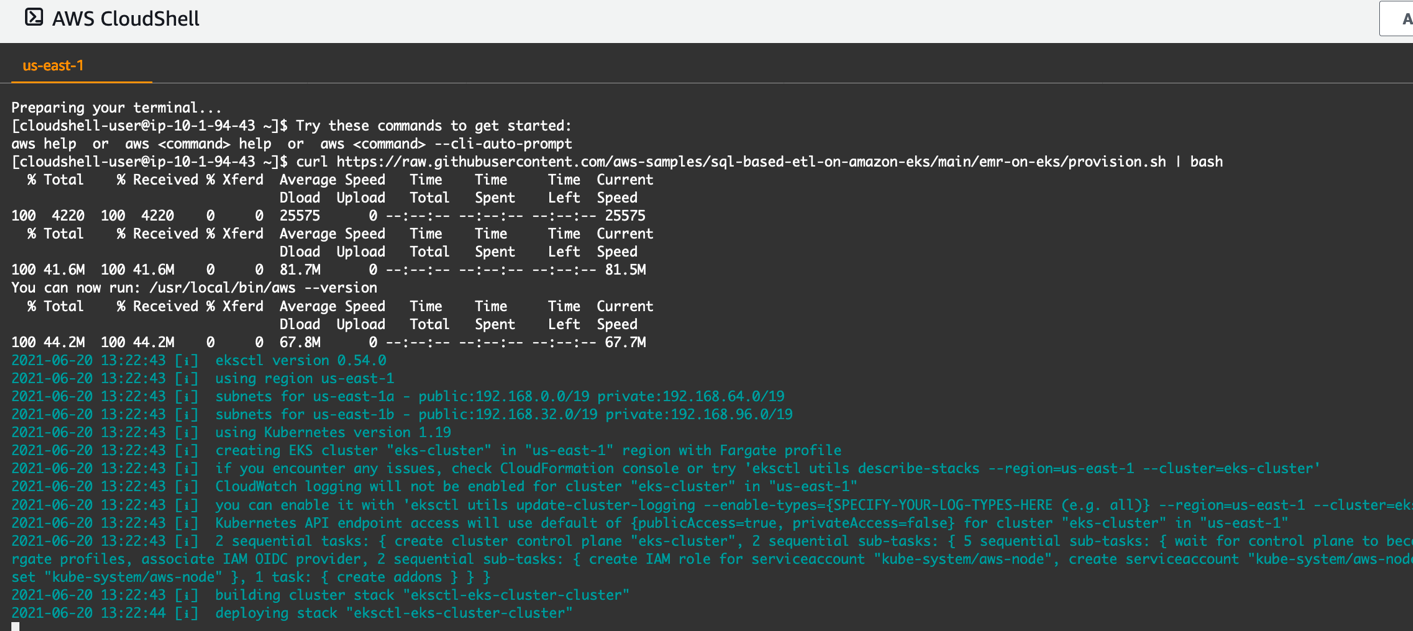The height and width of the screenshot is (631, 1413).
Task: Click the 'using region us-east-1' log line
Action: pyautogui.click(x=202, y=378)
